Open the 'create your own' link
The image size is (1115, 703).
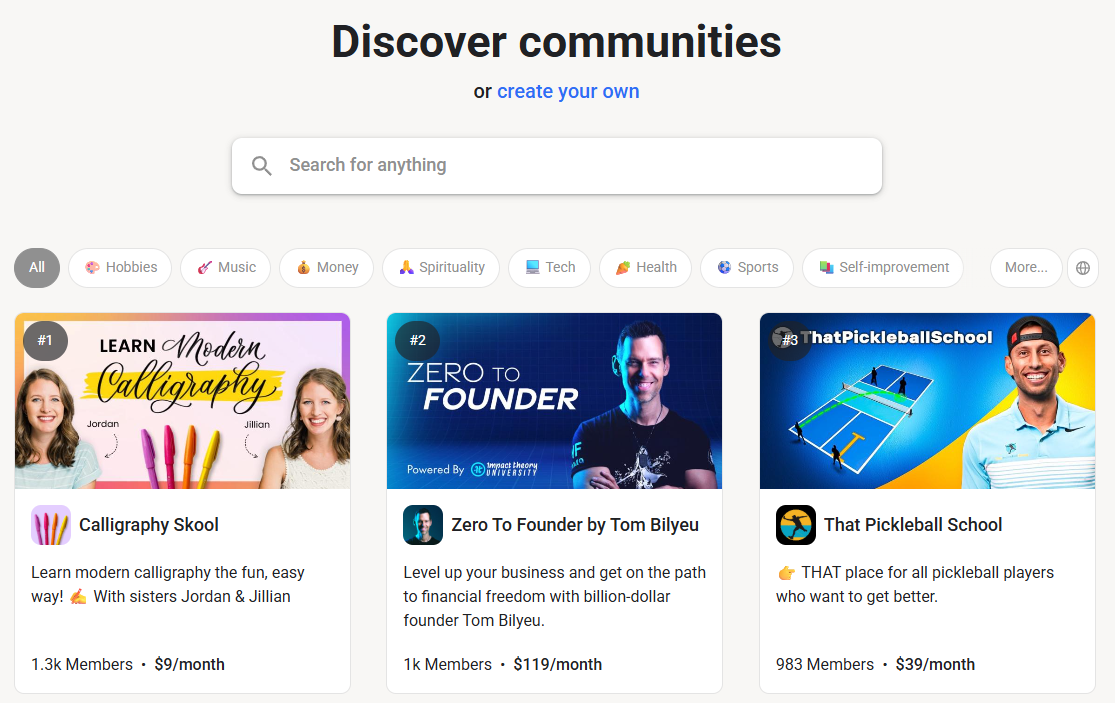pos(568,92)
